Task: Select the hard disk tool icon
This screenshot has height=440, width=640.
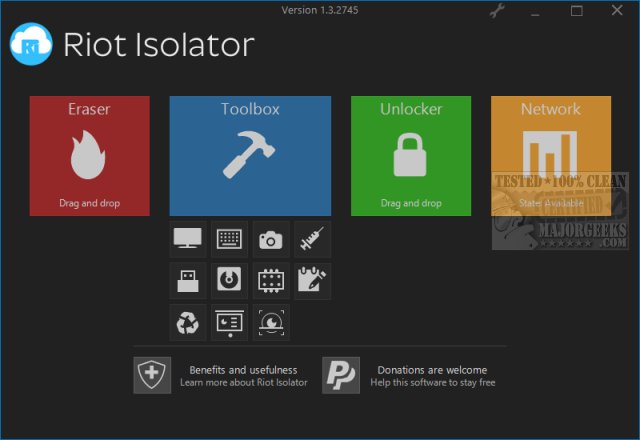Action: tap(229, 281)
